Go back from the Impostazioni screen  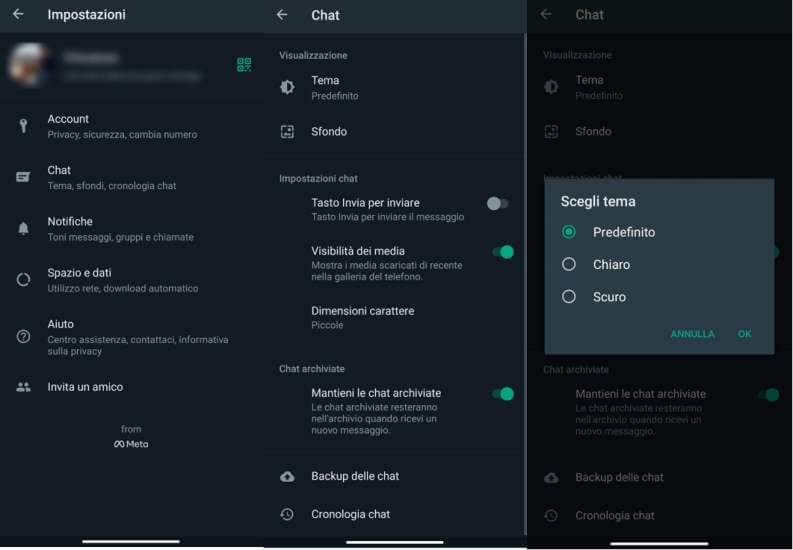(18, 14)
